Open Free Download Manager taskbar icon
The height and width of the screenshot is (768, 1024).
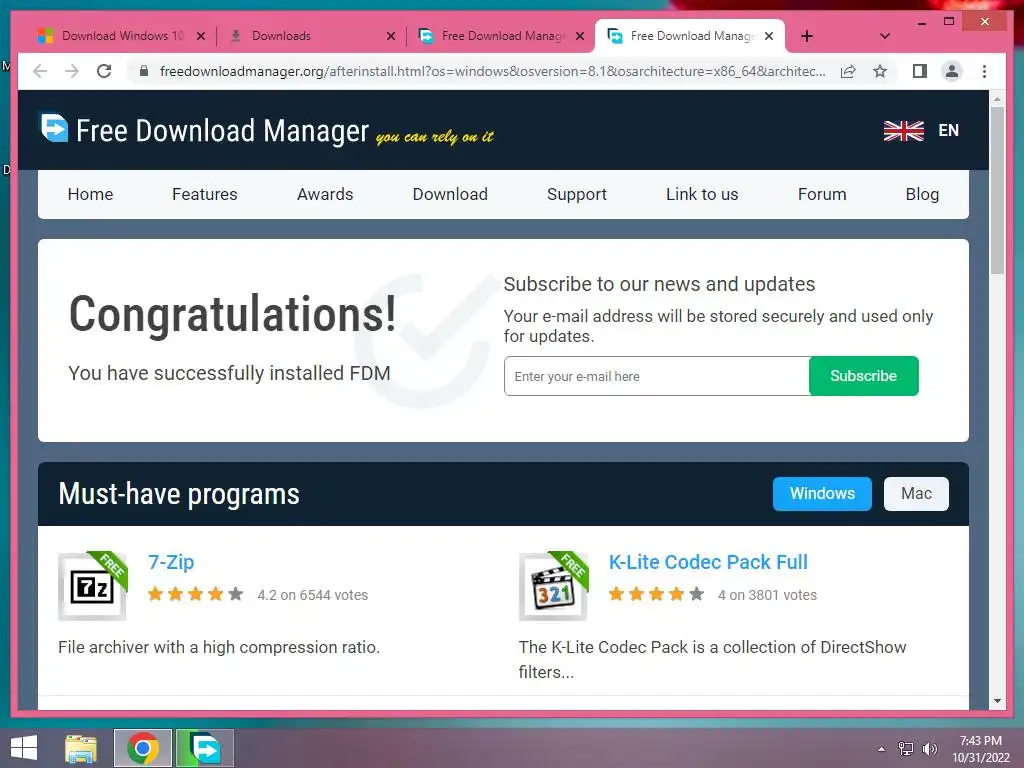point(204,748)
